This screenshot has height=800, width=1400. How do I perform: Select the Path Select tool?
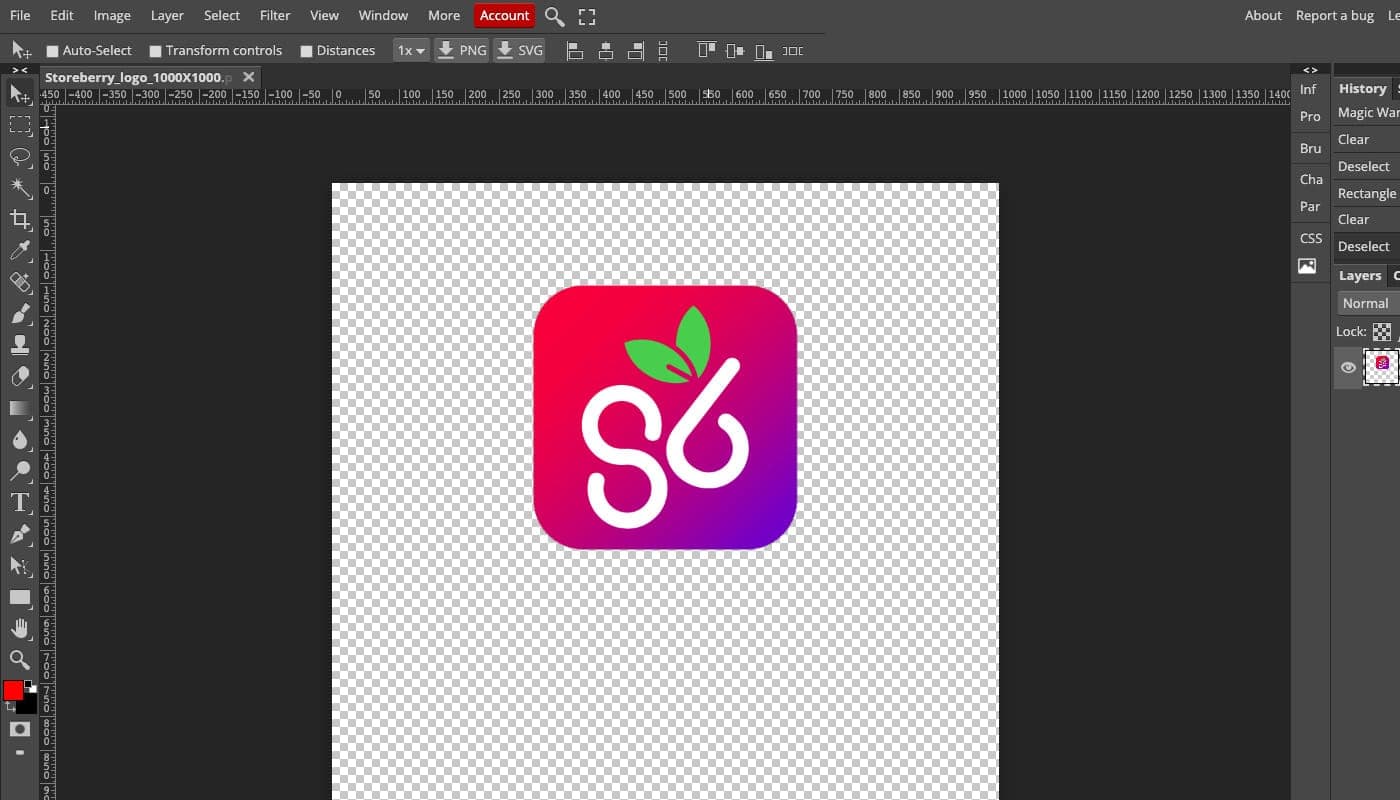click(19, 565)
